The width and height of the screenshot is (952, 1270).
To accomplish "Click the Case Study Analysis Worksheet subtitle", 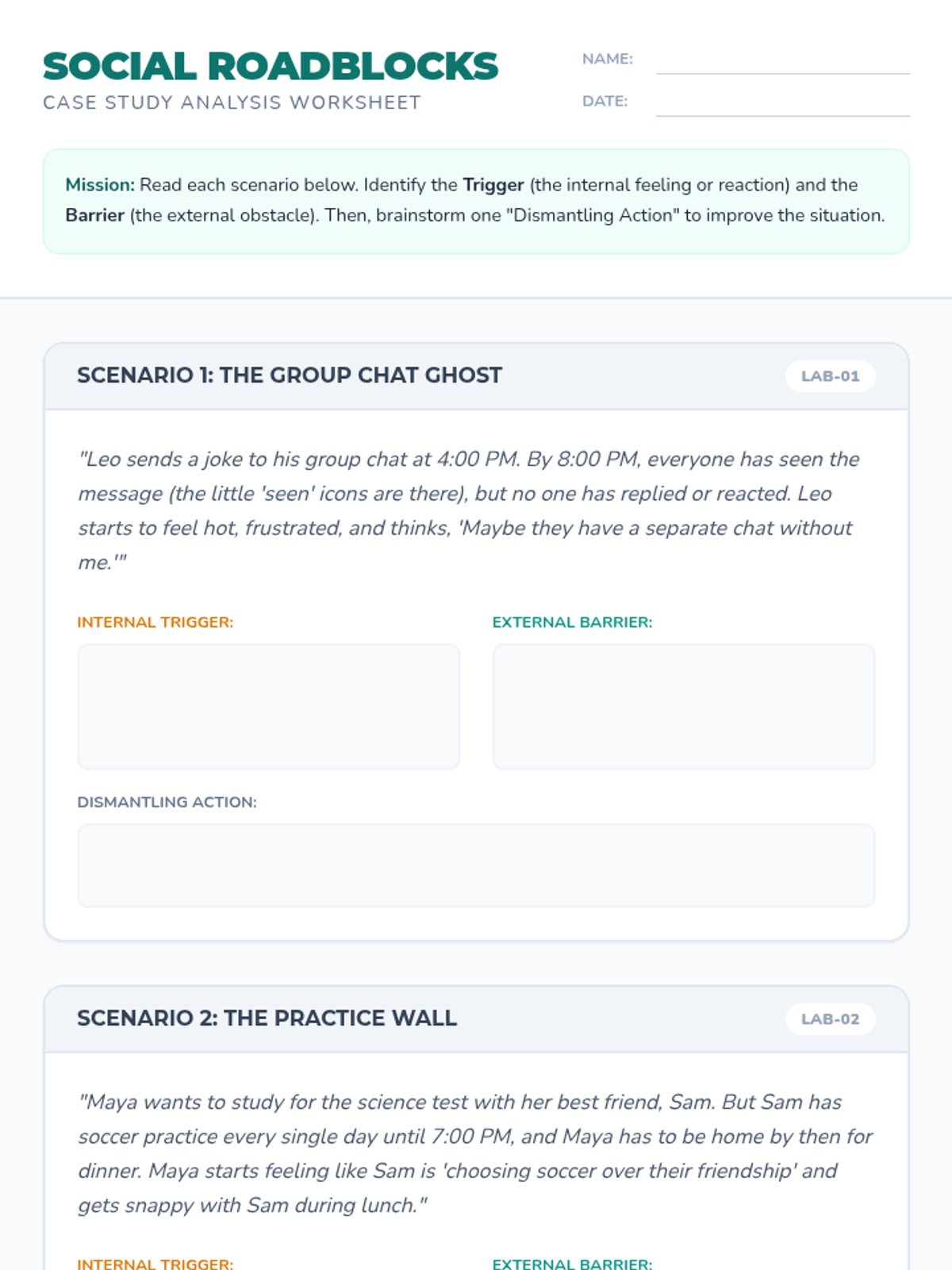I will coord(232,102).
